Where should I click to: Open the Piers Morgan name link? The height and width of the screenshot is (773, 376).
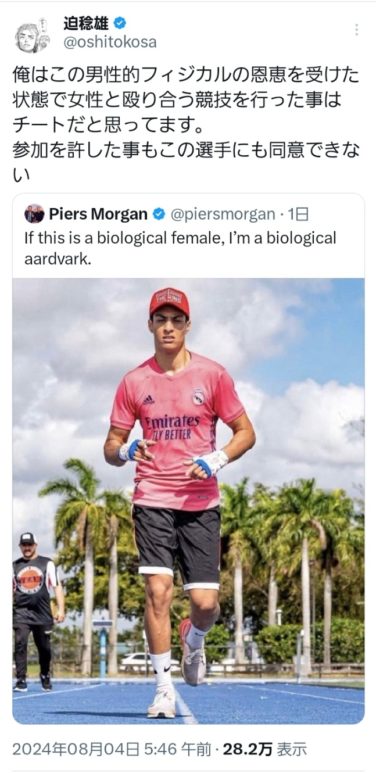tap(98, 214)
